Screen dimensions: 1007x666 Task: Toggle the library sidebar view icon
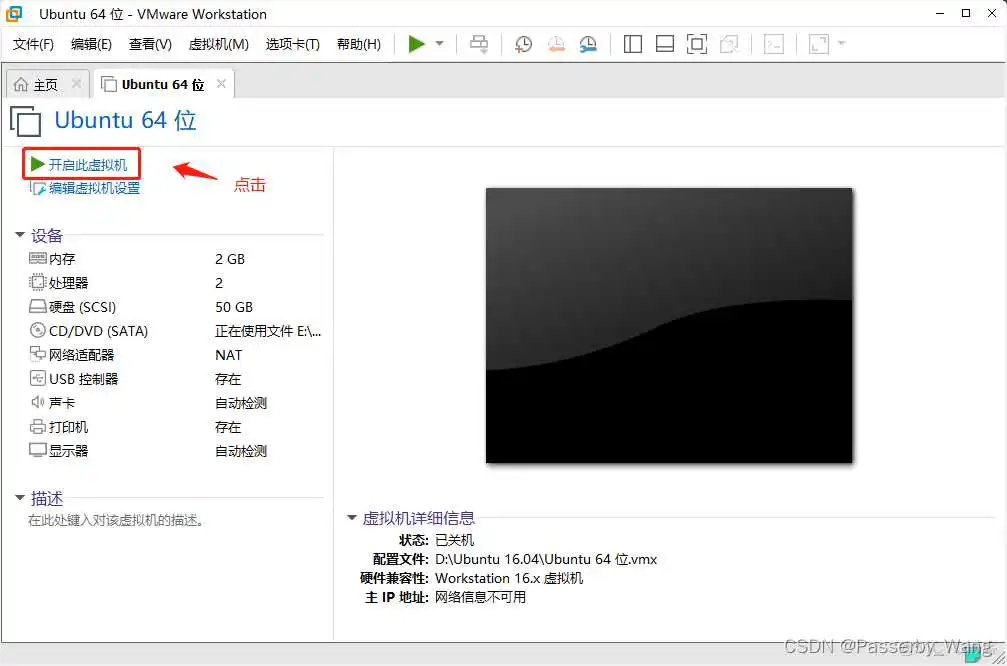point(633,44)
